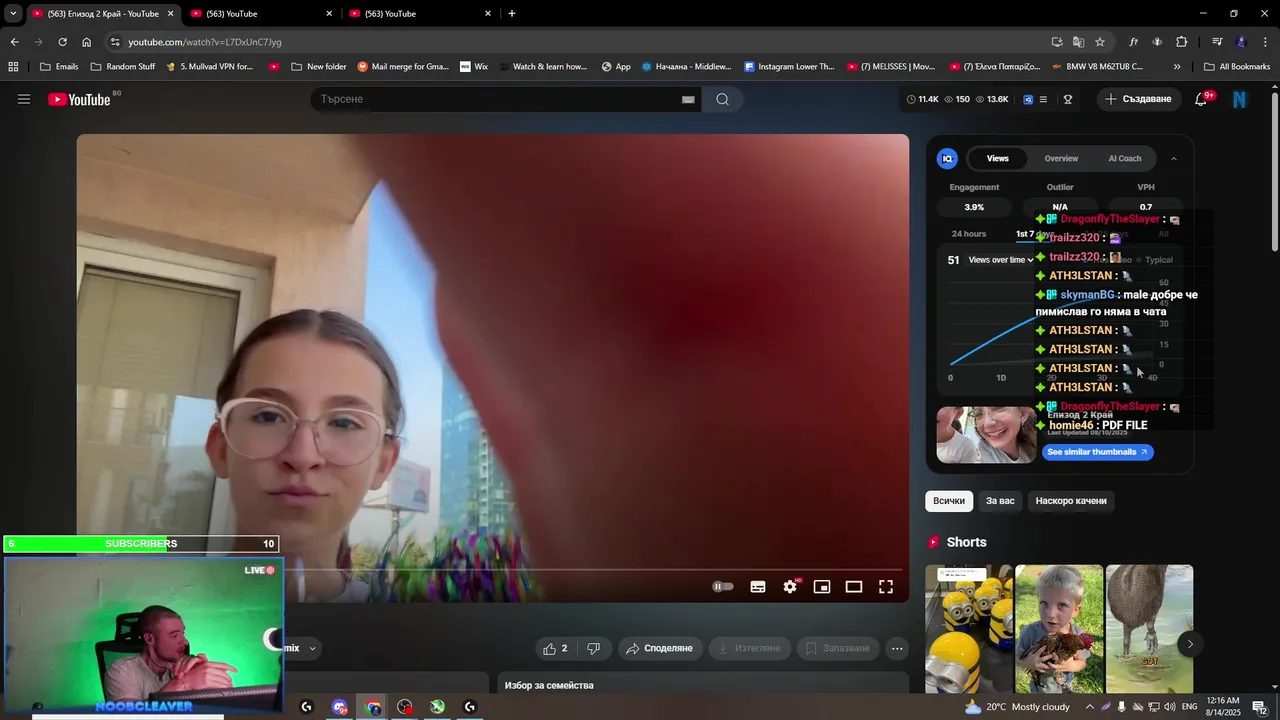Image resolution: width=1280 pixels, height=720 pixels.
Task: Click the vidIQ trophy icon in header
Action: (1068, 99)
